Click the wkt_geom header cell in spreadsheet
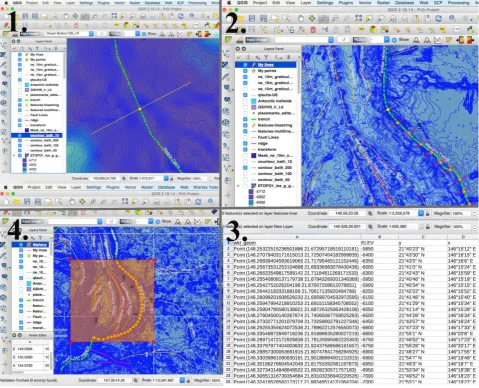This screenshot has width=479, height=388. 296,243
